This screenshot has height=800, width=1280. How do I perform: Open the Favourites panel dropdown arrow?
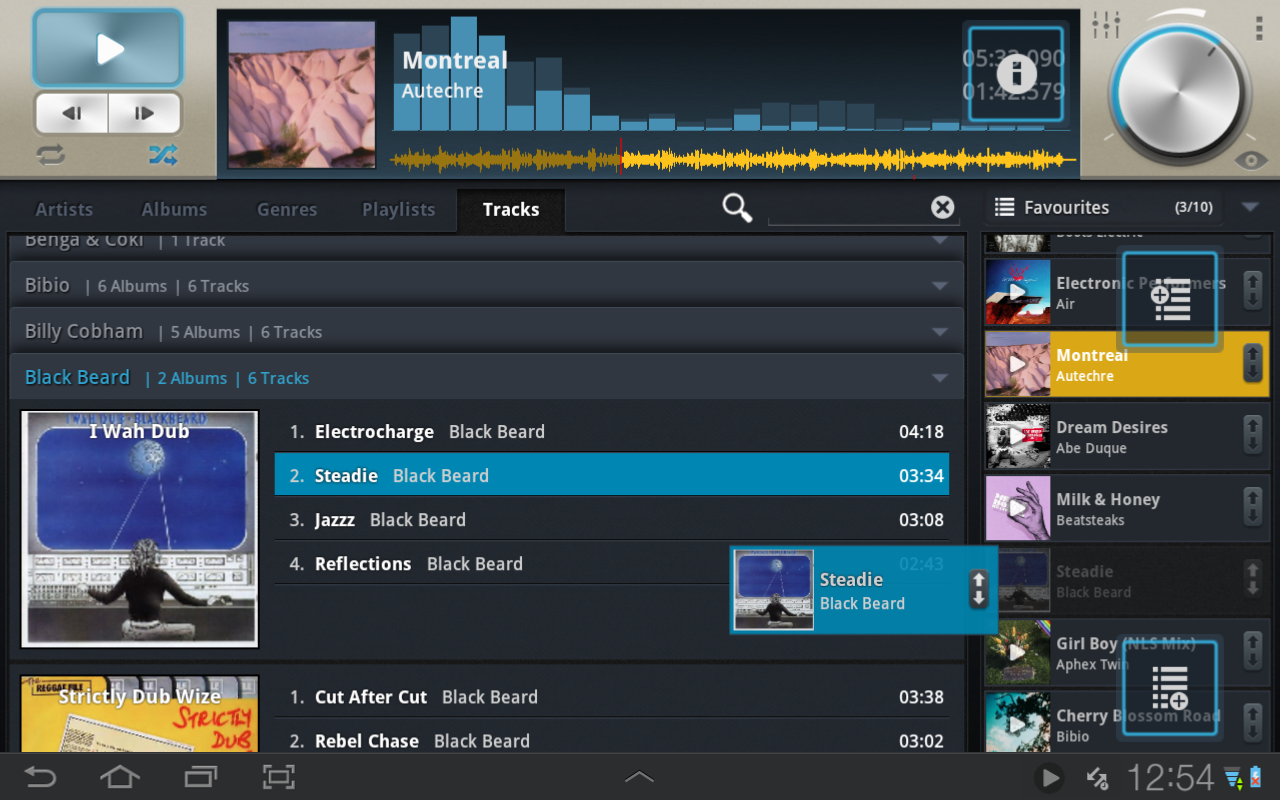click(x=1248, y=207)
